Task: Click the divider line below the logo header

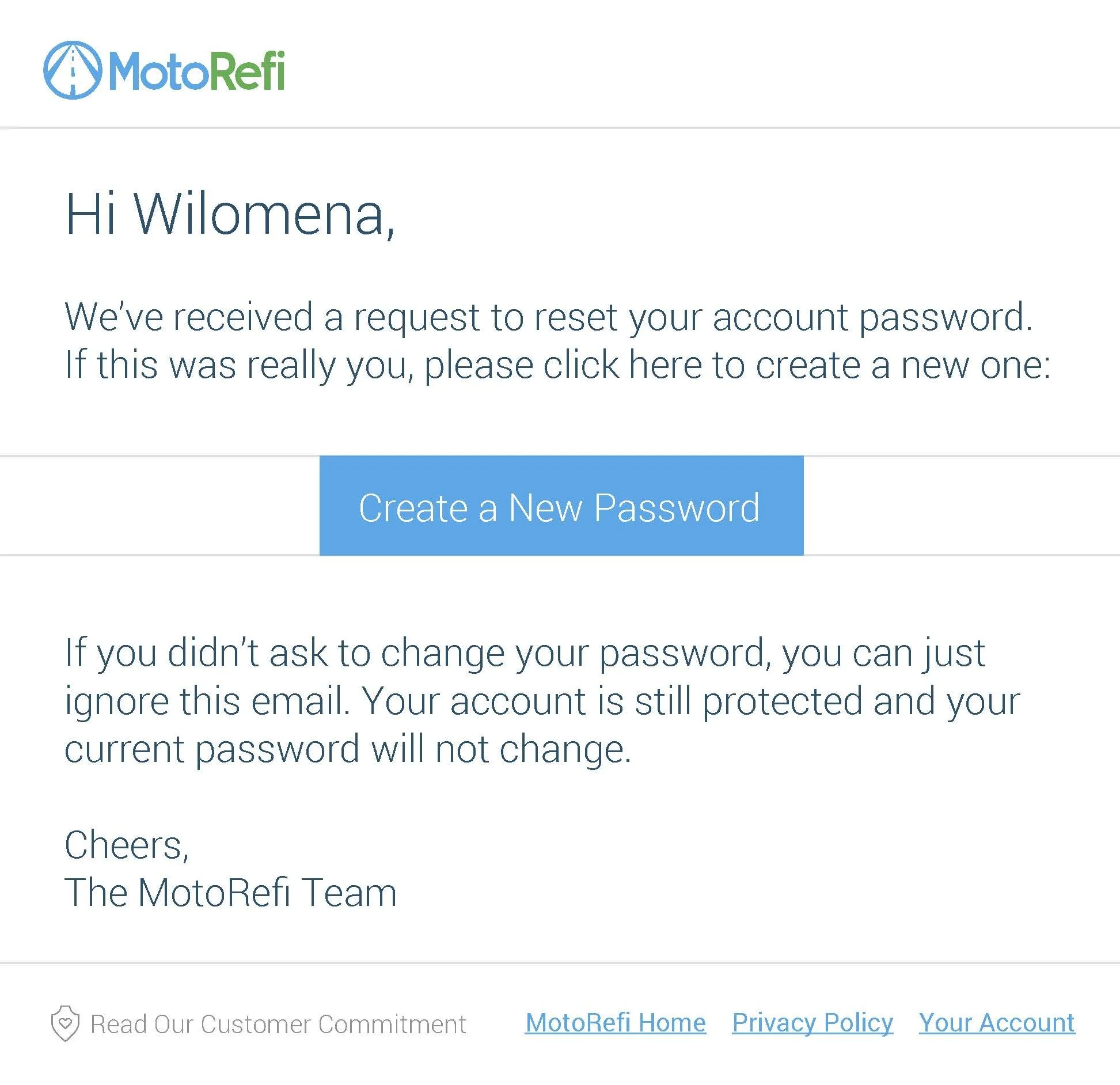Action: [560, 127]
